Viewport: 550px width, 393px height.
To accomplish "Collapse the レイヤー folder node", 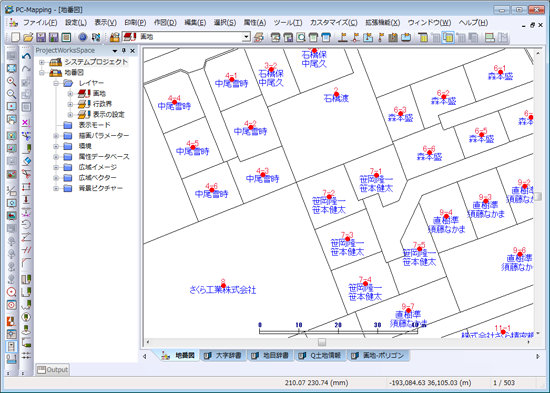I will click(x=56, y=84).
